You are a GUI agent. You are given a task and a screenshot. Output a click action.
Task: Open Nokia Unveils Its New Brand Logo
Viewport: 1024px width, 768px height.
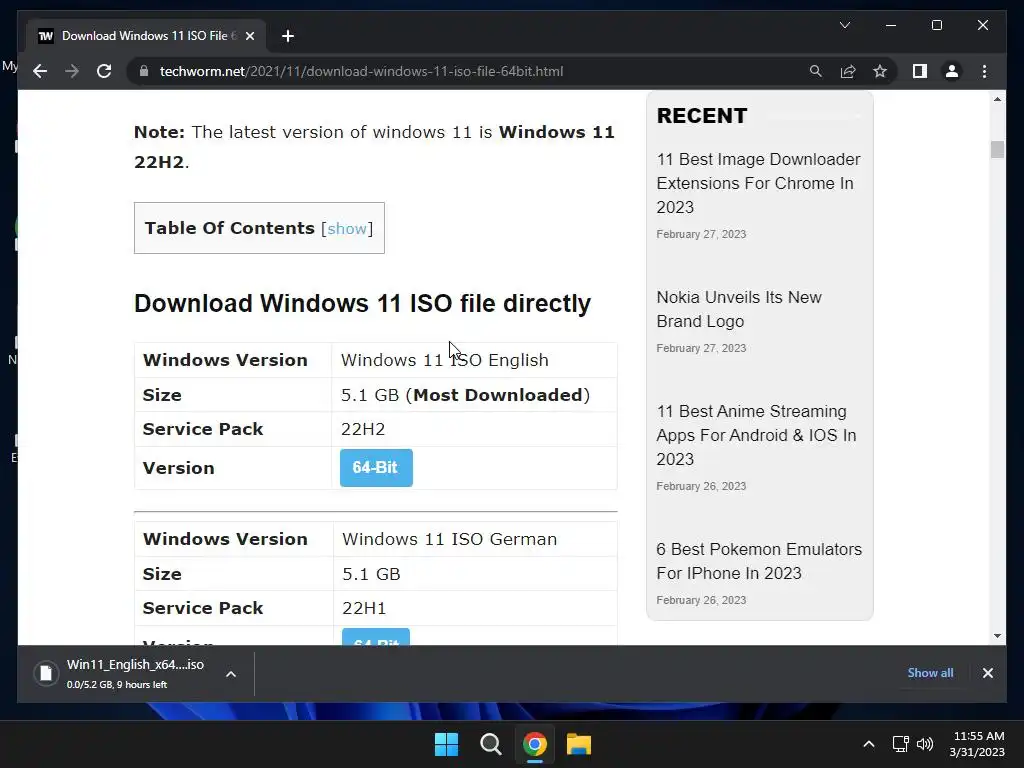pyautogui.click(x=739, y=310)
